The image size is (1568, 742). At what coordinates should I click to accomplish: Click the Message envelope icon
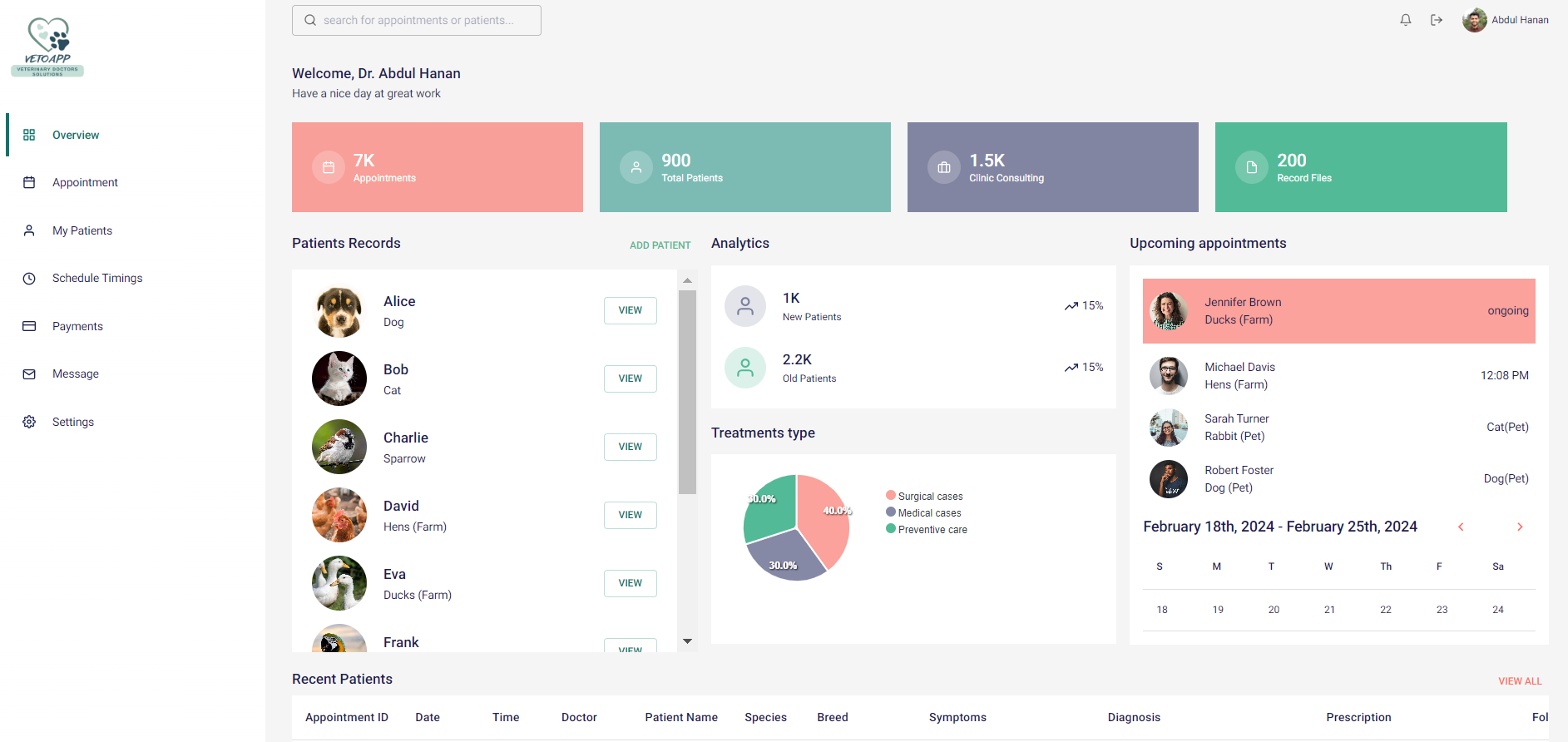(x=29, y=374)
